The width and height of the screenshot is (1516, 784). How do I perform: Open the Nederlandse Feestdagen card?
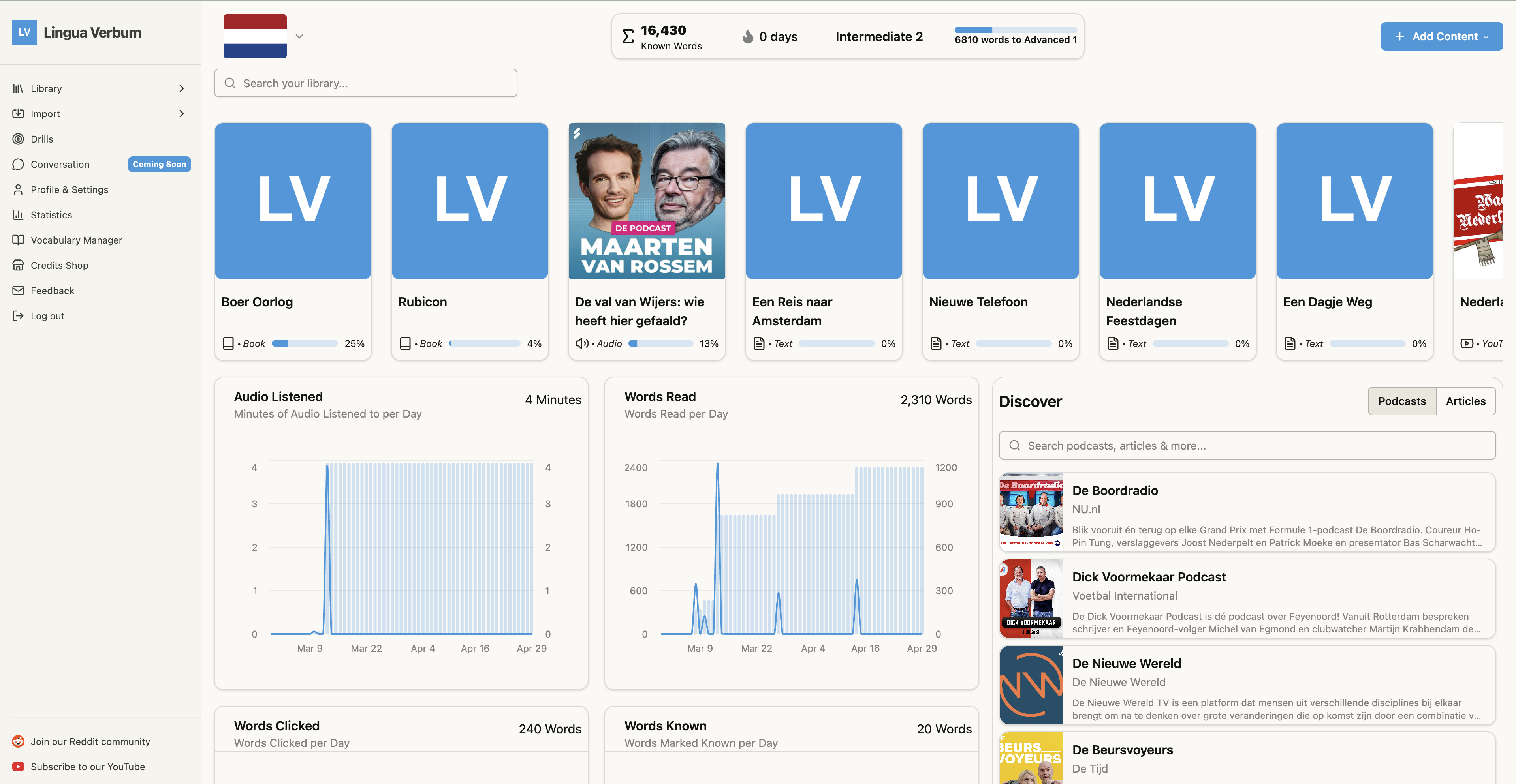point(1177,241)
